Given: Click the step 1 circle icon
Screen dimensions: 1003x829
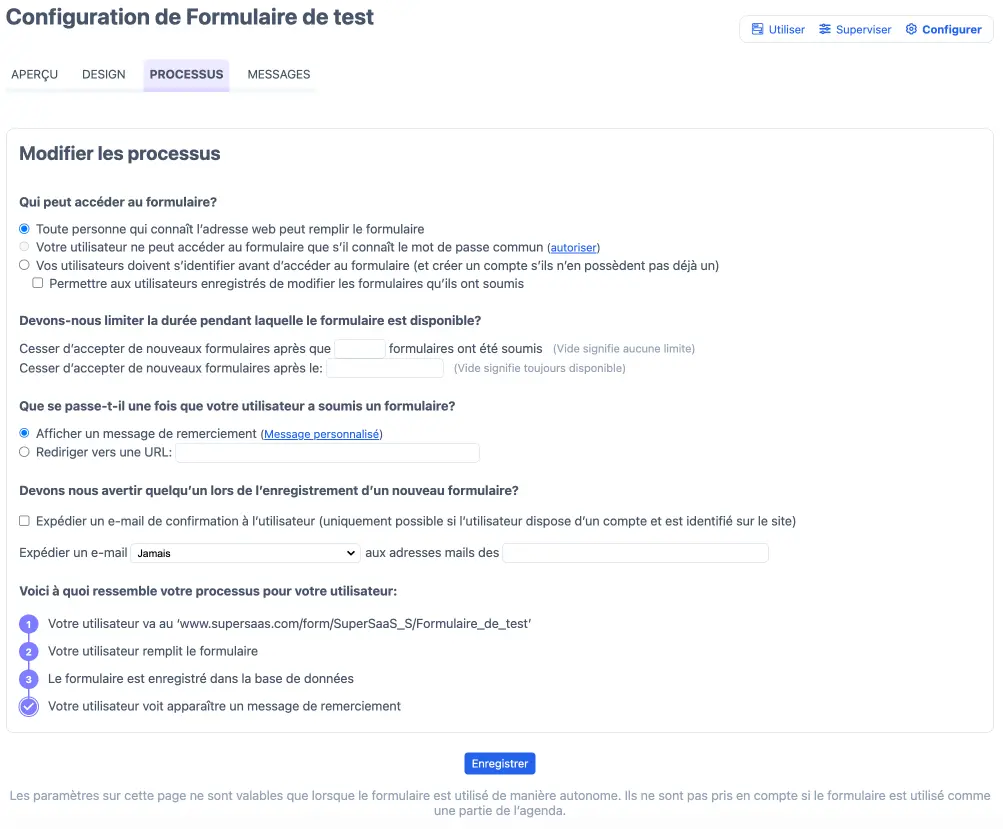Looking at the screenshot, I should (x=29, y=624).
